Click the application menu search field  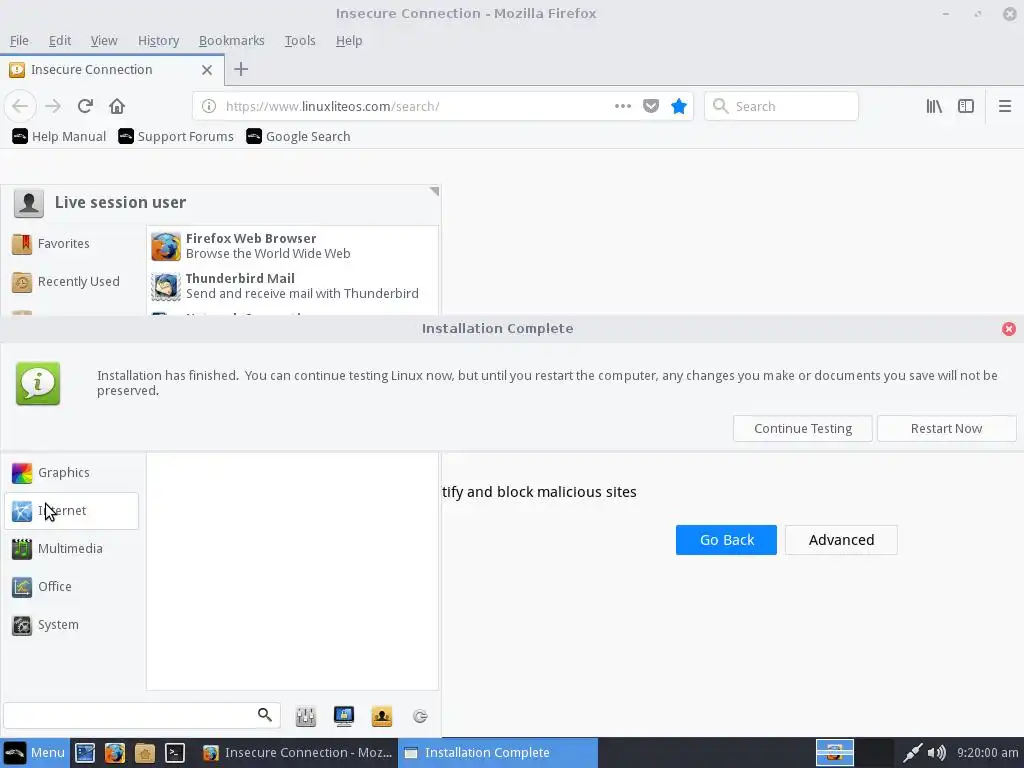pyautogui.click(x=142, y=716)
